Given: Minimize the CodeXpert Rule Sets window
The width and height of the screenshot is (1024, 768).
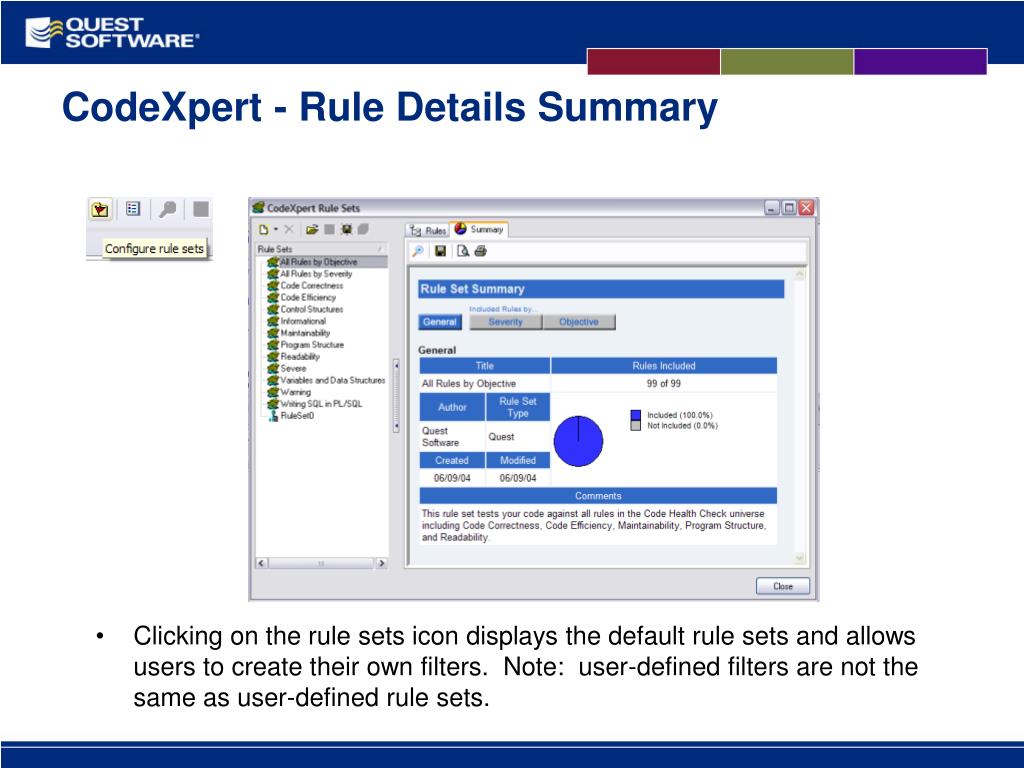Looking at the screenshot, I should [772, 208].
